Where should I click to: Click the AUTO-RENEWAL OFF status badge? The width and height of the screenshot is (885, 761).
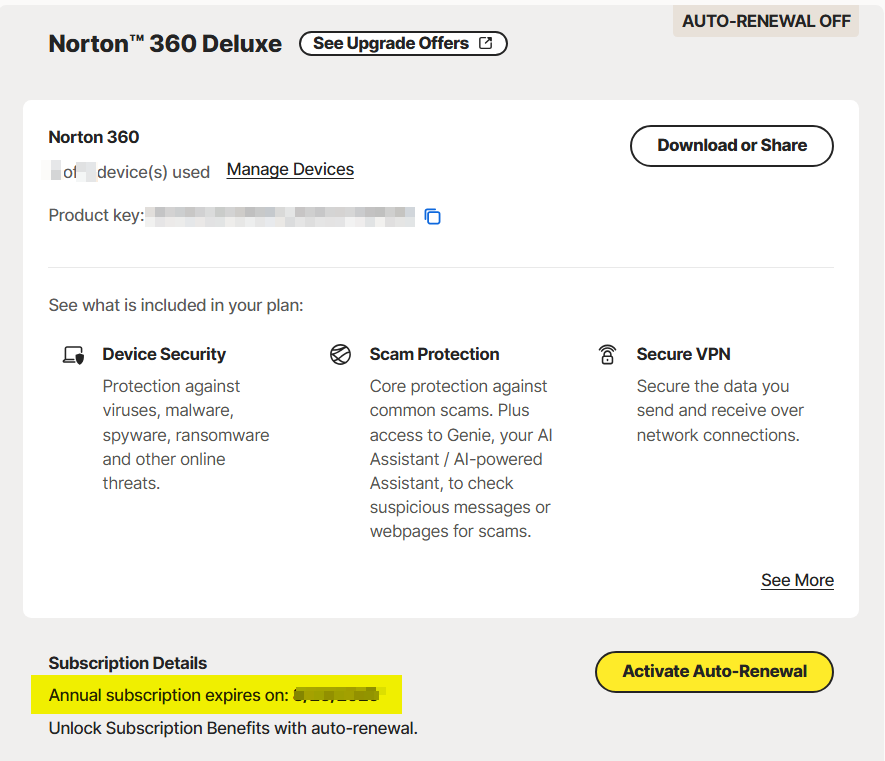(766, 21)
